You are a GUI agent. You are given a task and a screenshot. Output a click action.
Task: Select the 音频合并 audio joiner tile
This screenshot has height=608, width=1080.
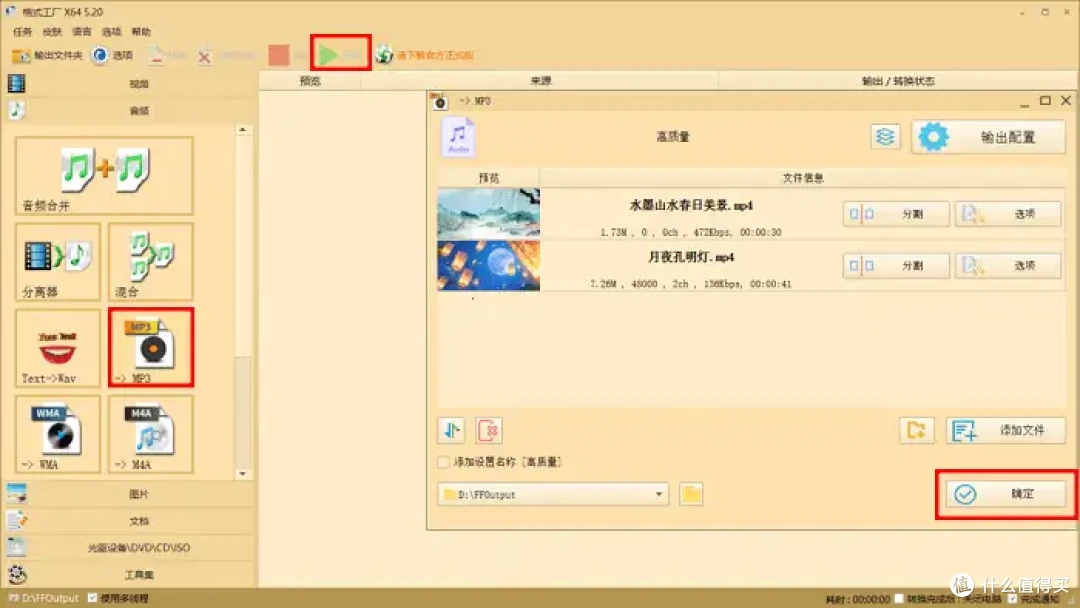[104, 176]
